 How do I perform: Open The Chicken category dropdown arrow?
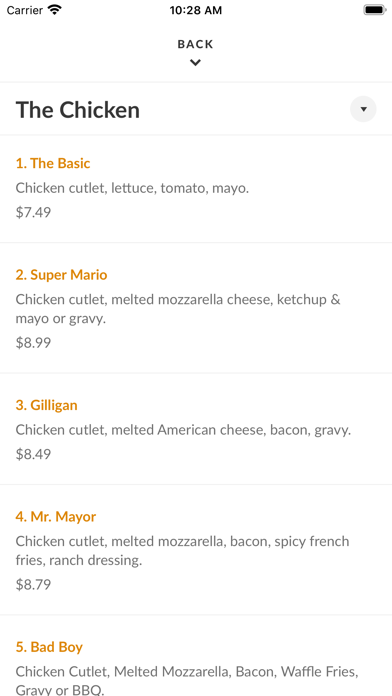point(363,109)
